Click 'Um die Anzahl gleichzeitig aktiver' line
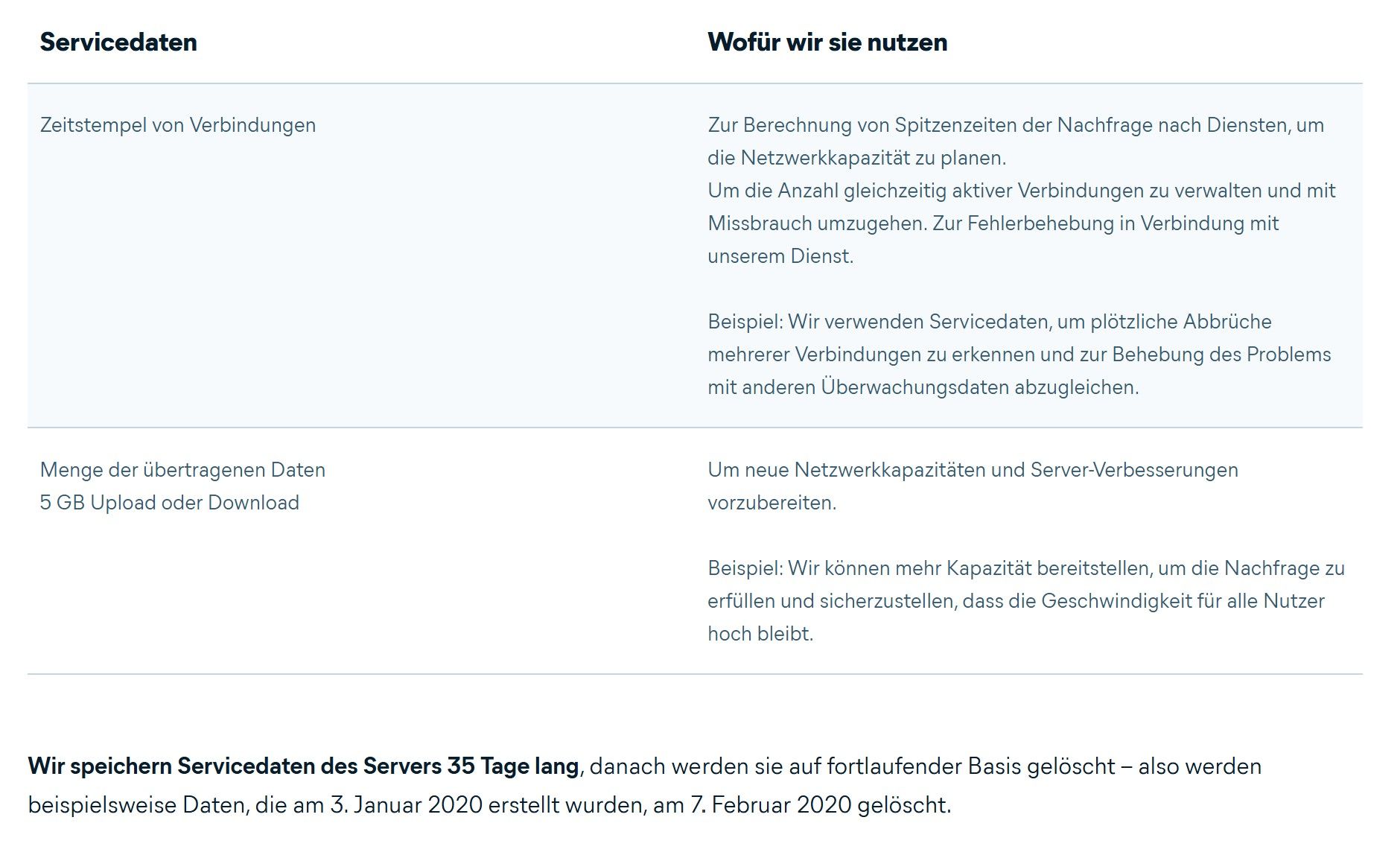Screen dimensions: 1400x861 coord(1022,191)
